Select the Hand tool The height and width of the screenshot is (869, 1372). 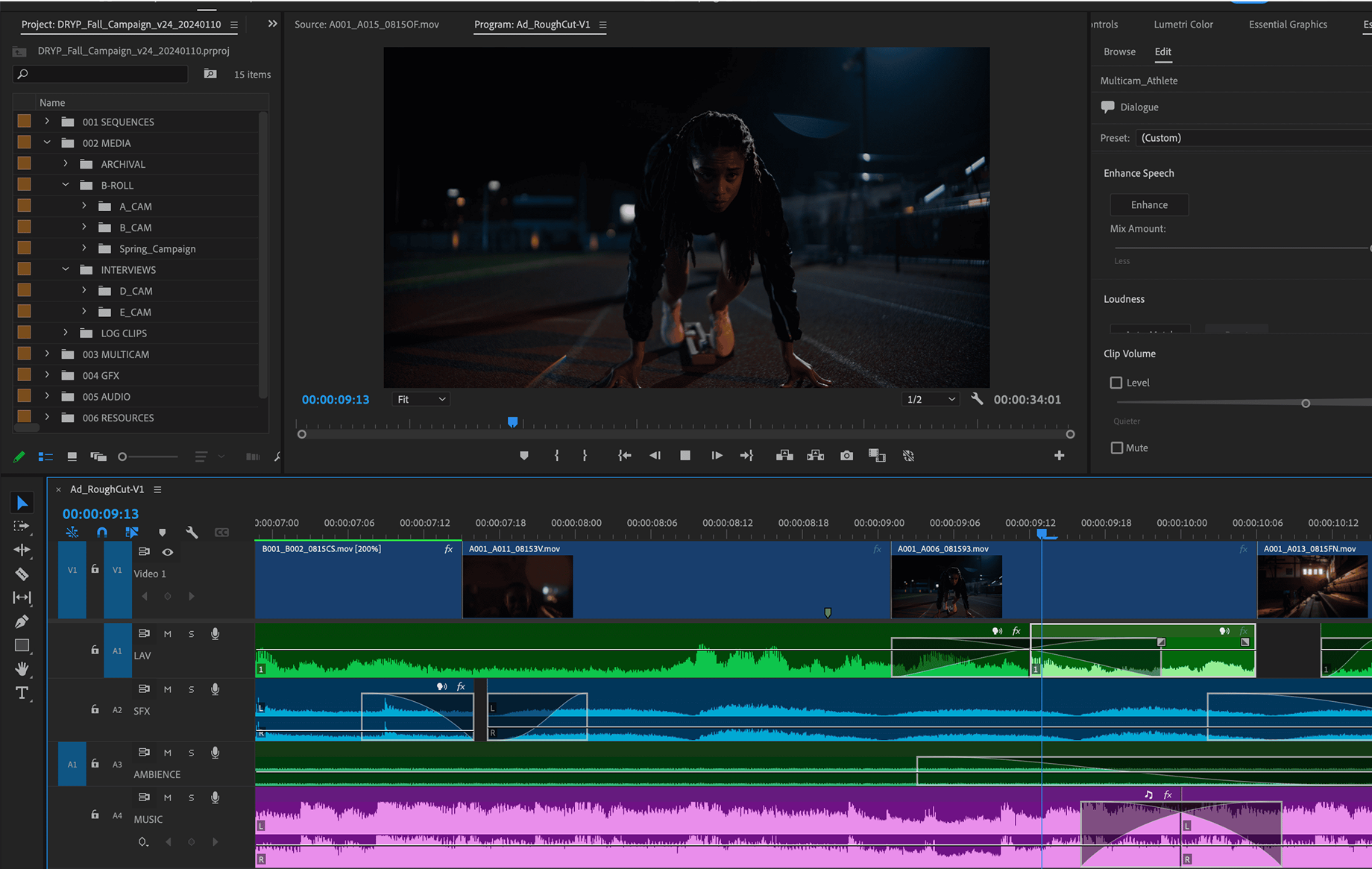[x=22, y=669]
